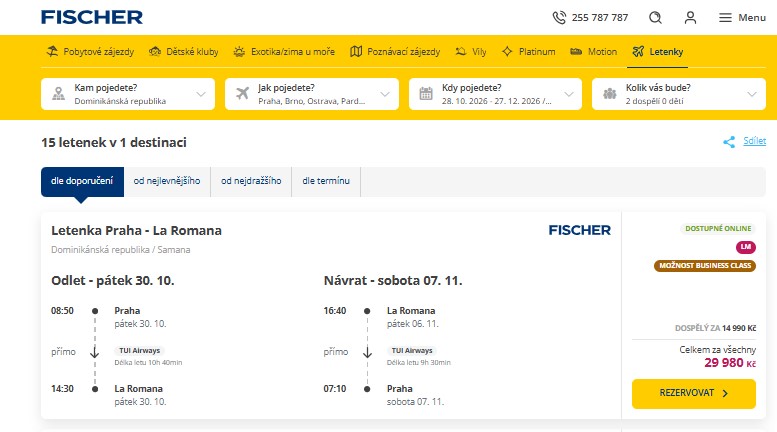Click the 15 letenek v 1 destinaci heading
777x432 pixels.
point(114,143)
